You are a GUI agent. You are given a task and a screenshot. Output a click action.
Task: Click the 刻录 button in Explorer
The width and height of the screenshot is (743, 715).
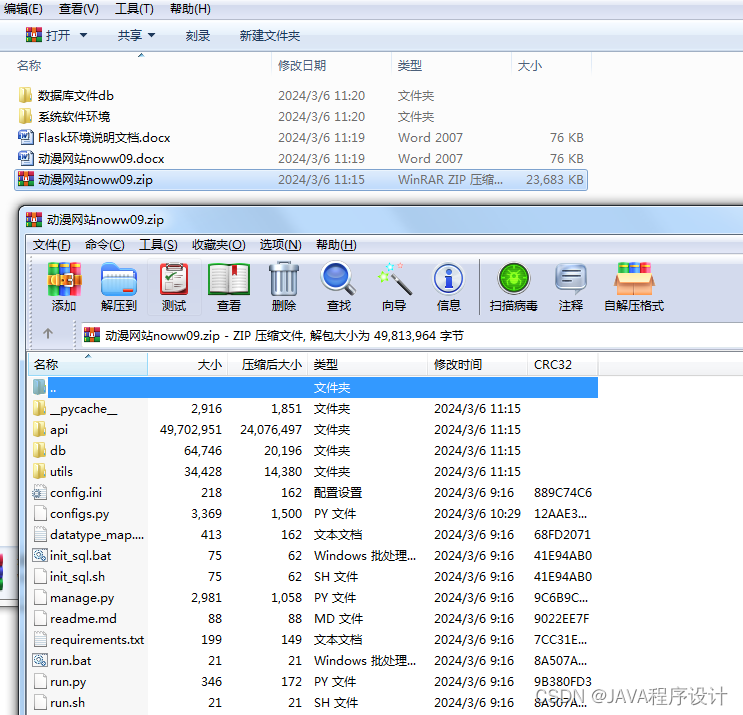click(x=198, y=36)
